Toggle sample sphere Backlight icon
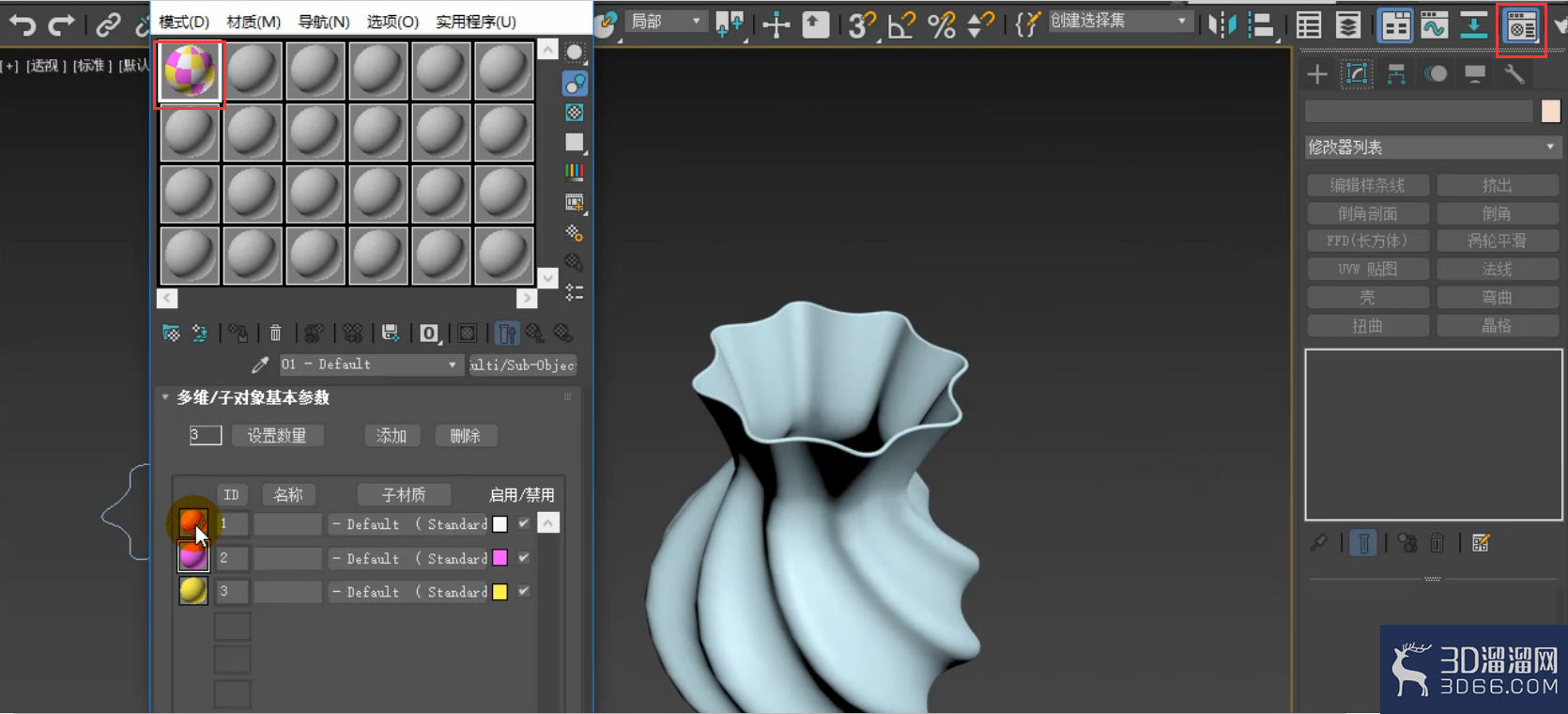The height and width of the screenshot is (714, 1568). point(575,84)
